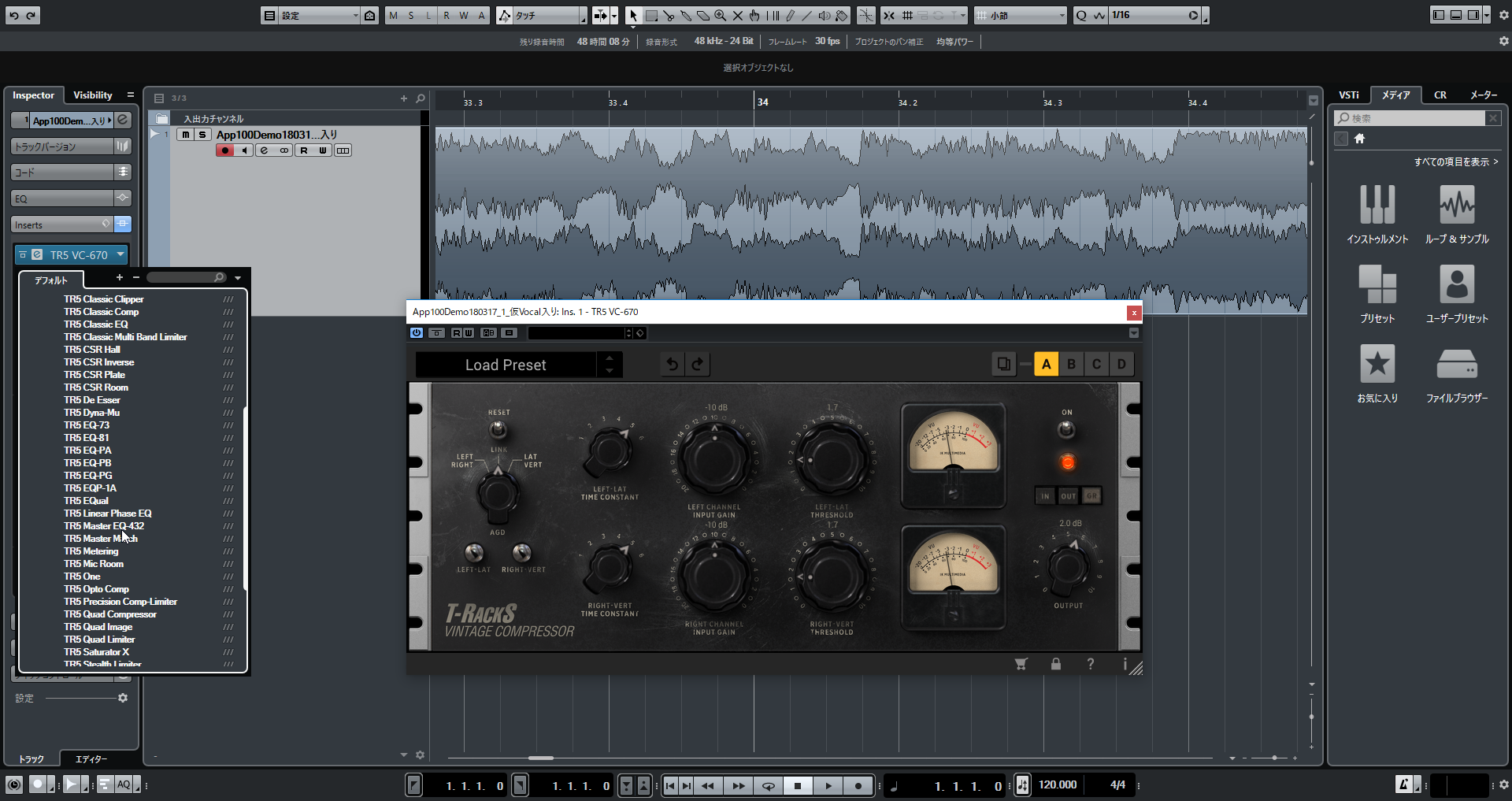
Task: Switch meter to GR mode
Action: [x=1091, y=495]
